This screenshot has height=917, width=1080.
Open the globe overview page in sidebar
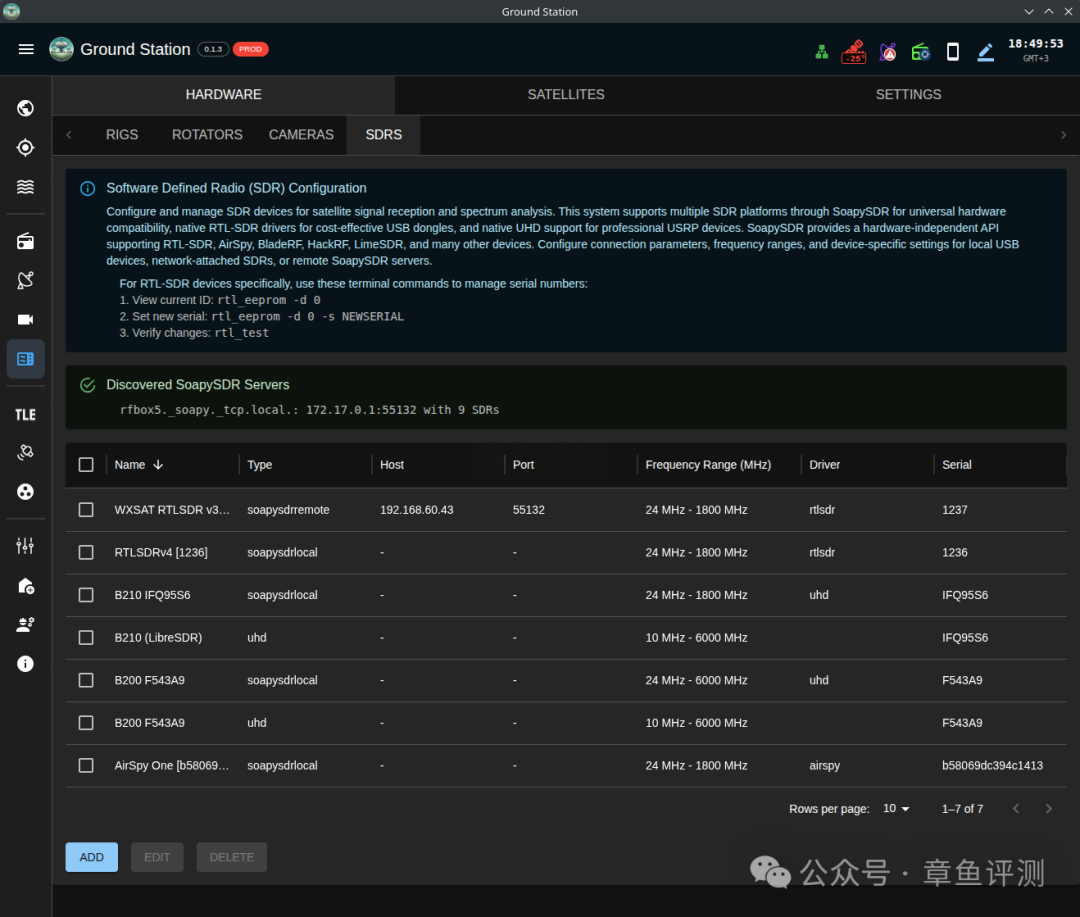[25, 108]
